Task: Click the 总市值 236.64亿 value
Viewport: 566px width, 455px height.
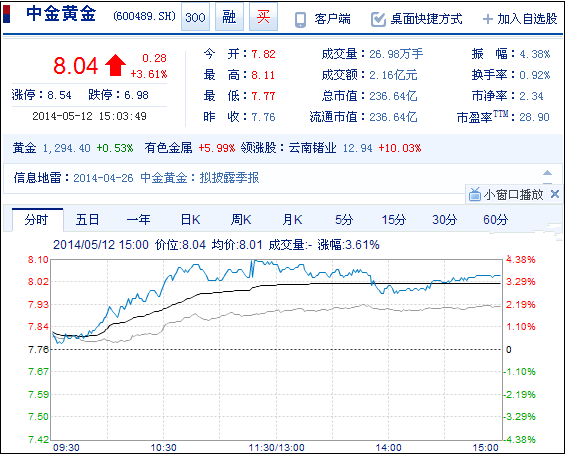Action: (393, 96)
